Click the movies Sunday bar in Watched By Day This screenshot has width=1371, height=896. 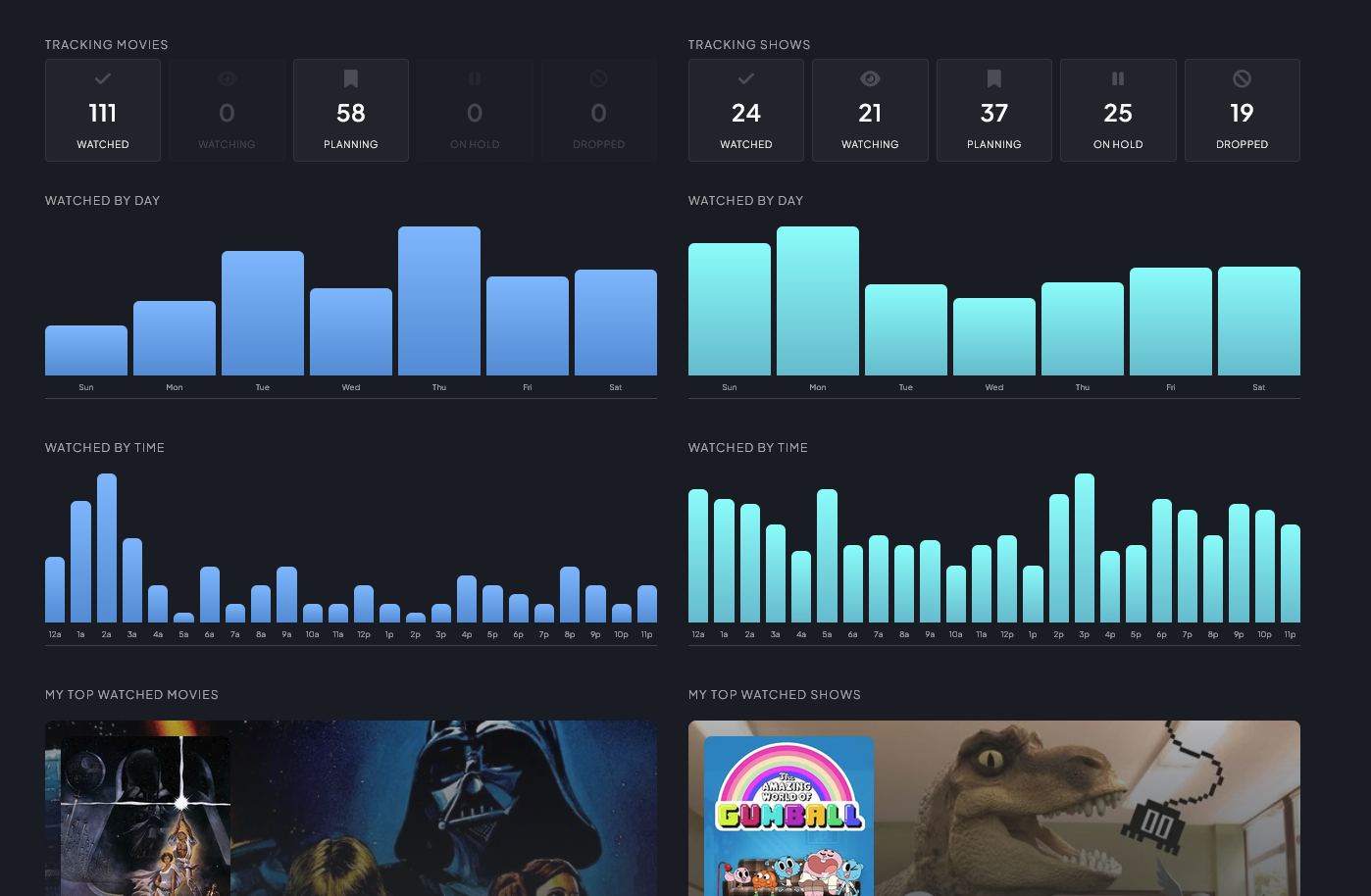[x=86, y=351]
